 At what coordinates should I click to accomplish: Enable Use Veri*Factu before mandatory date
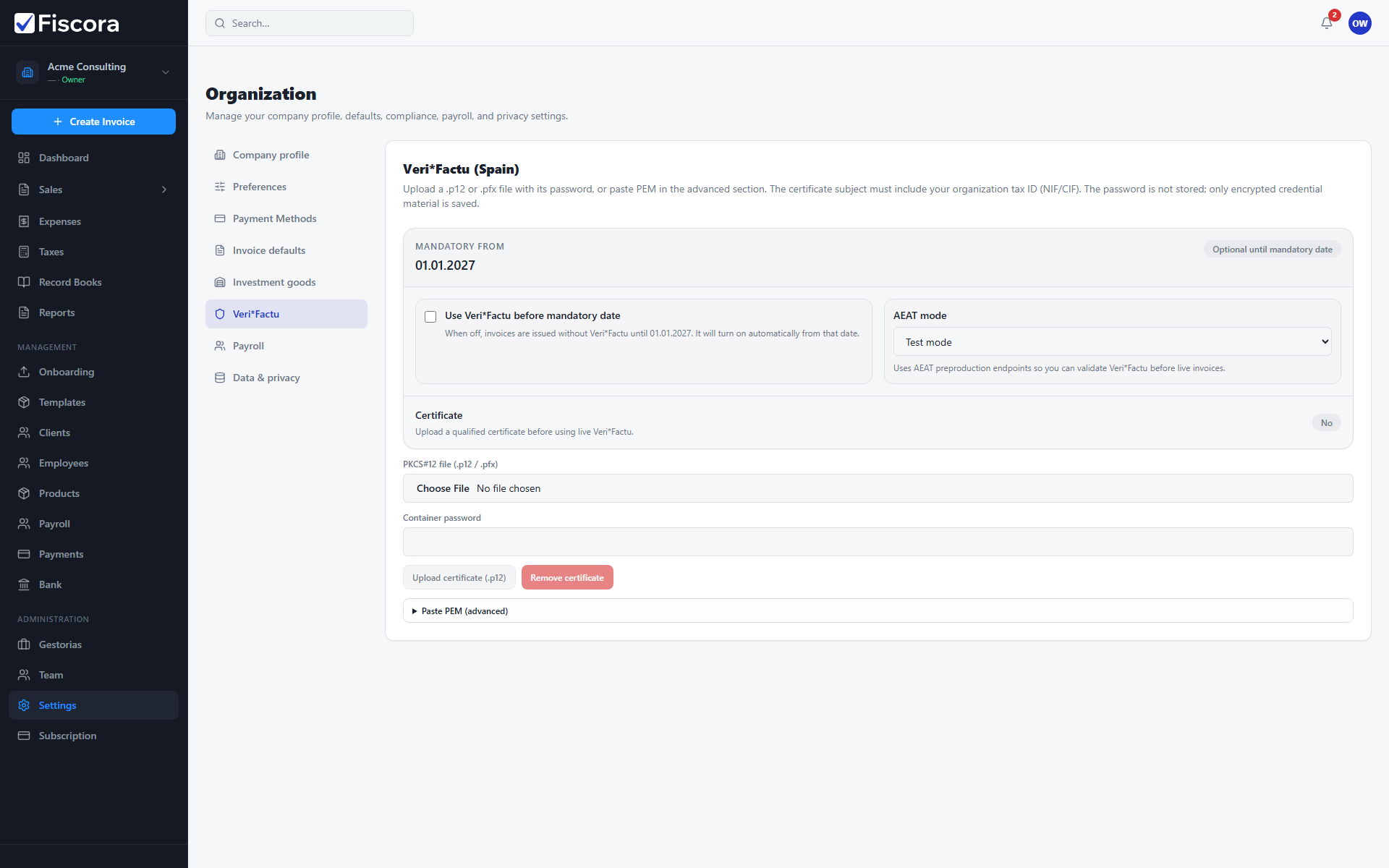coord(430,317)
